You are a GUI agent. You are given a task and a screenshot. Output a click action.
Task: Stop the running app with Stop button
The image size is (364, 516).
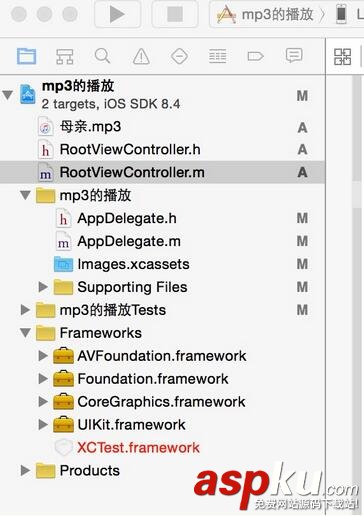pos(175,14)
